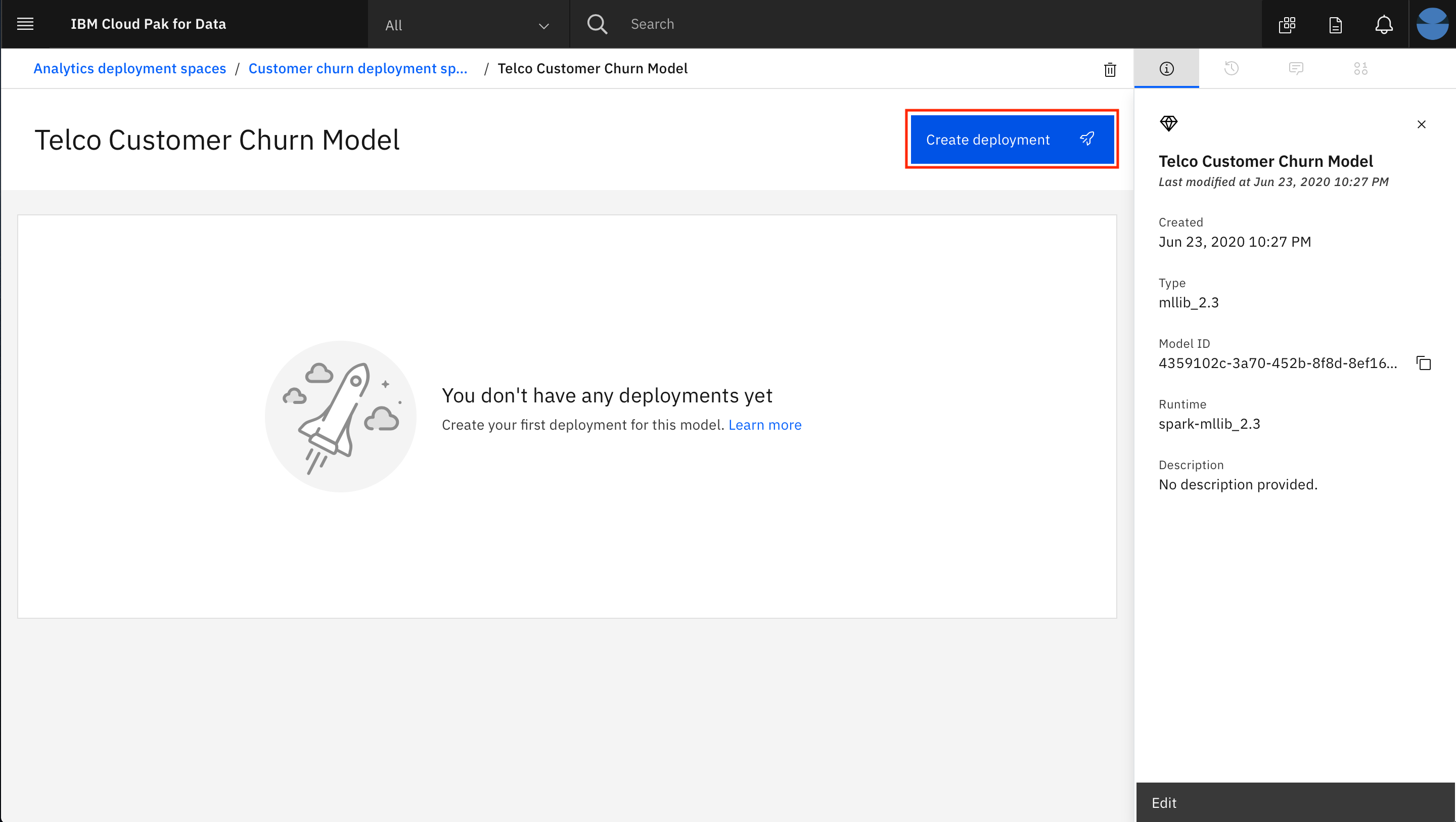Image resolution: width=1456 pixels, height=822 pixels.
Task: Delete model with trash icon
Action: pos(1110,70)
